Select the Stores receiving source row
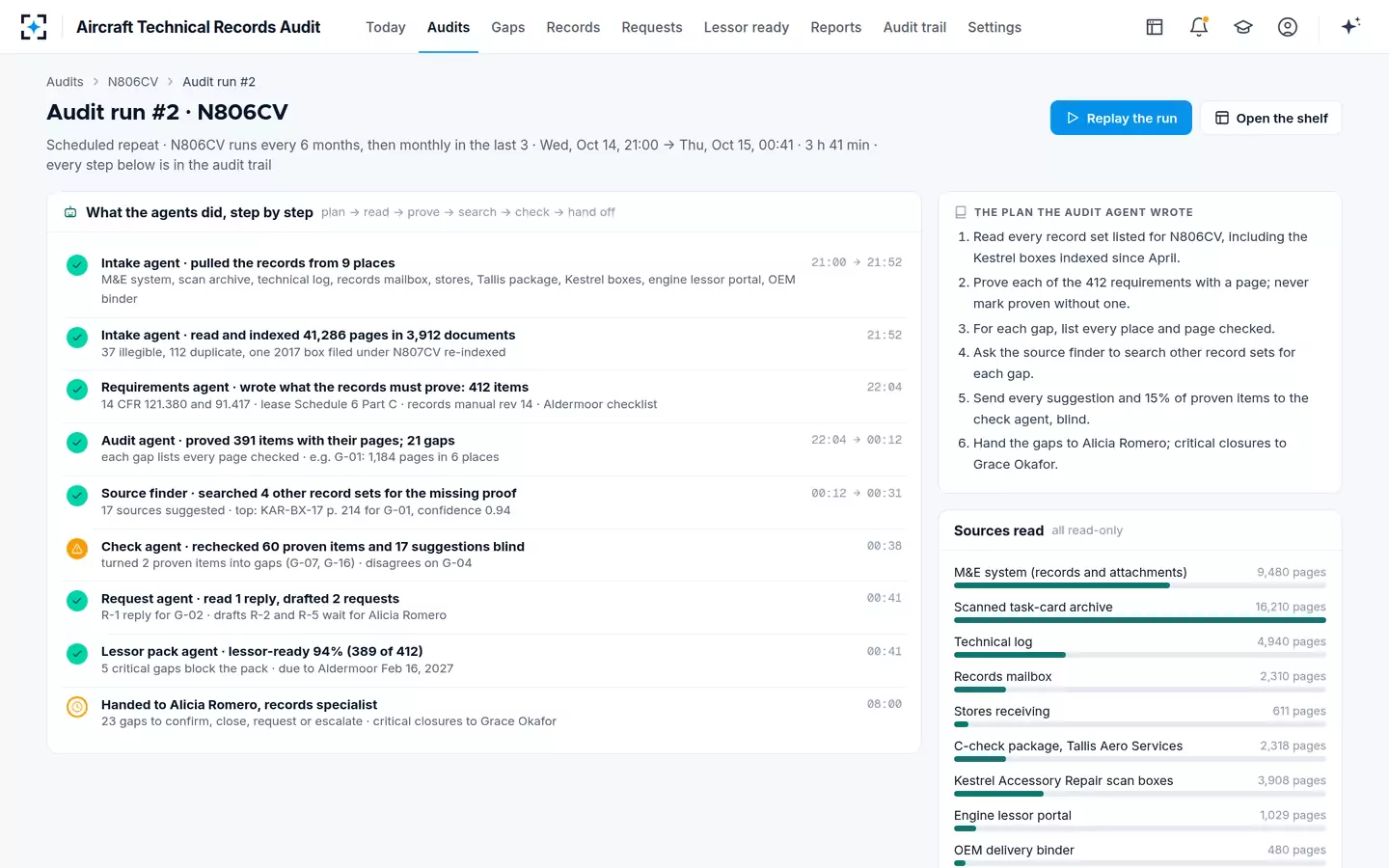This screenshot has width=1389, height=868. pyautogui.click(x=1140, y=716)
